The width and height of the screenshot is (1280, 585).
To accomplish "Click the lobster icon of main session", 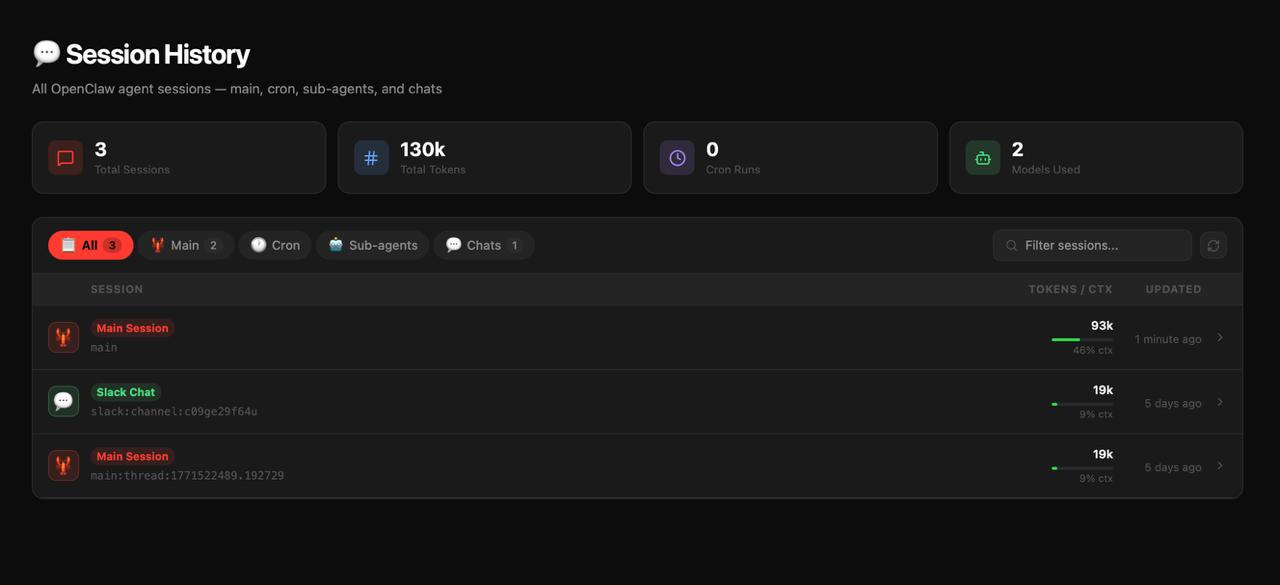I will point(64,337).
